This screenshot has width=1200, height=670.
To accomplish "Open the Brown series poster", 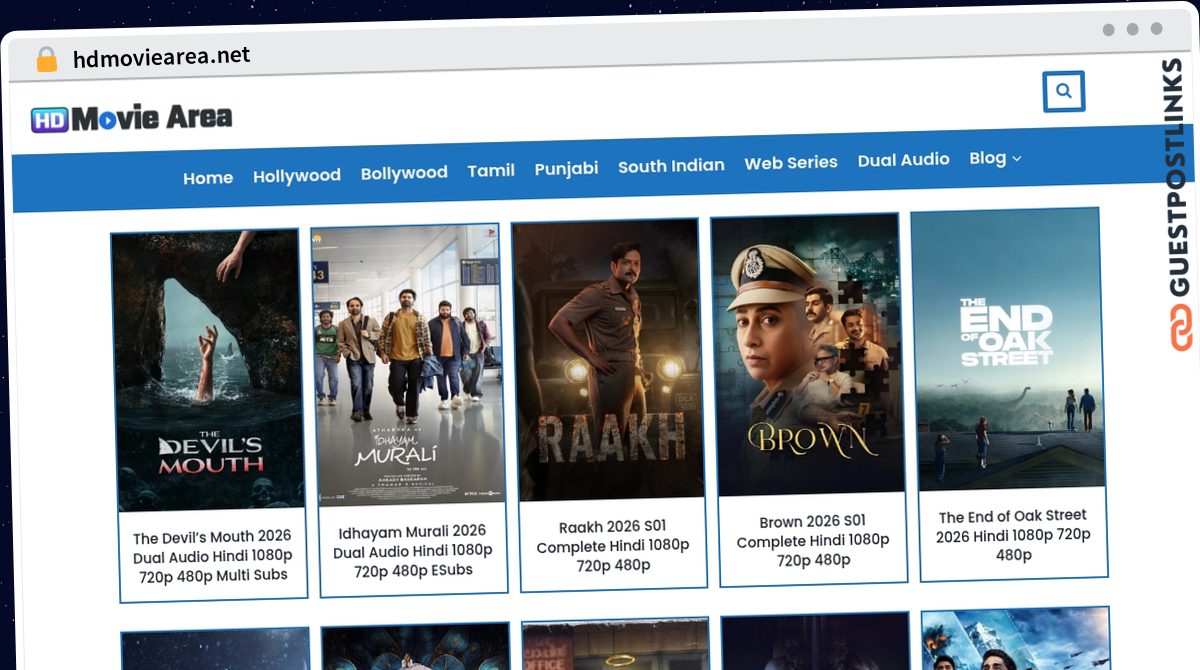I will (806, 355).
